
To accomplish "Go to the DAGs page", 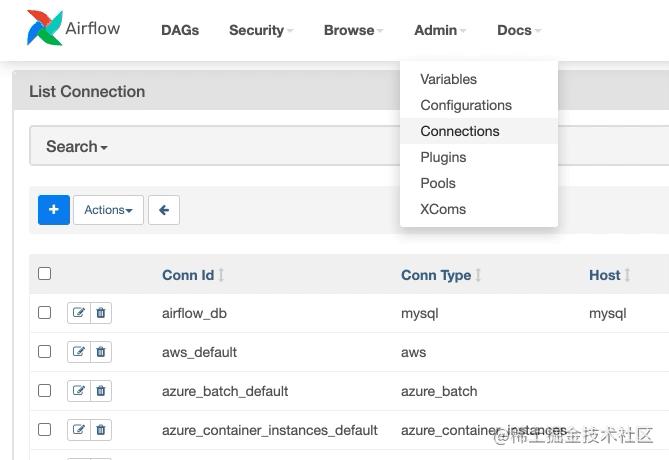I will (x=180, y=30).
